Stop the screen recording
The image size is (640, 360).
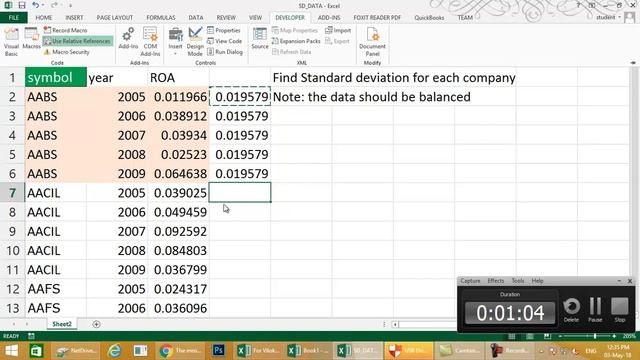(x=620, y=309)
